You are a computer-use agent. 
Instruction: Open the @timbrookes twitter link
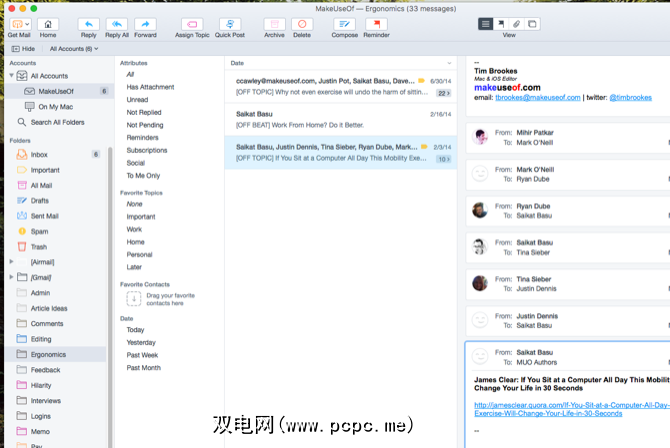[630, 97]
